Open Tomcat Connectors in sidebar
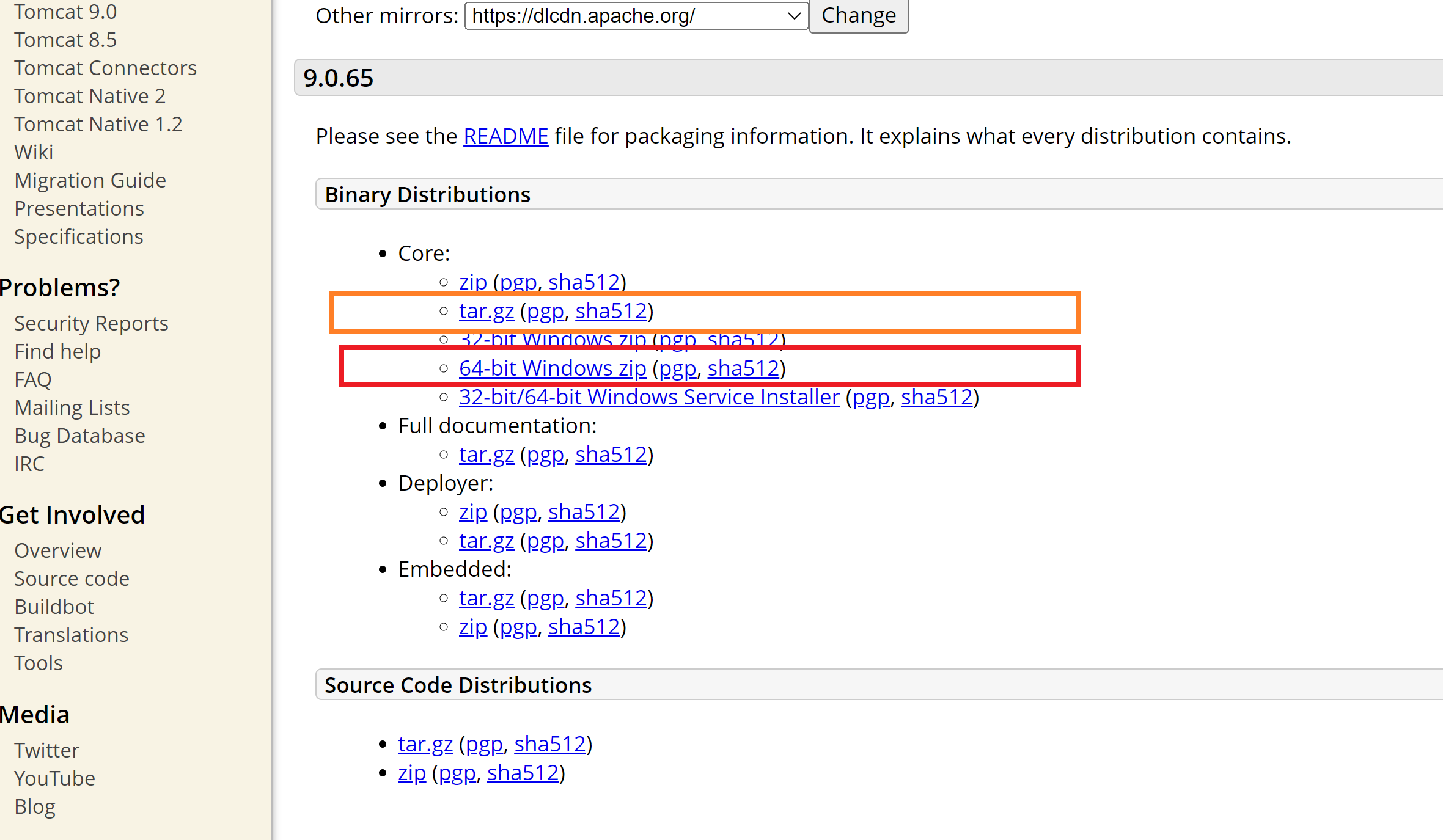This screenshot has width=1443, height=840. pos(105,68)
